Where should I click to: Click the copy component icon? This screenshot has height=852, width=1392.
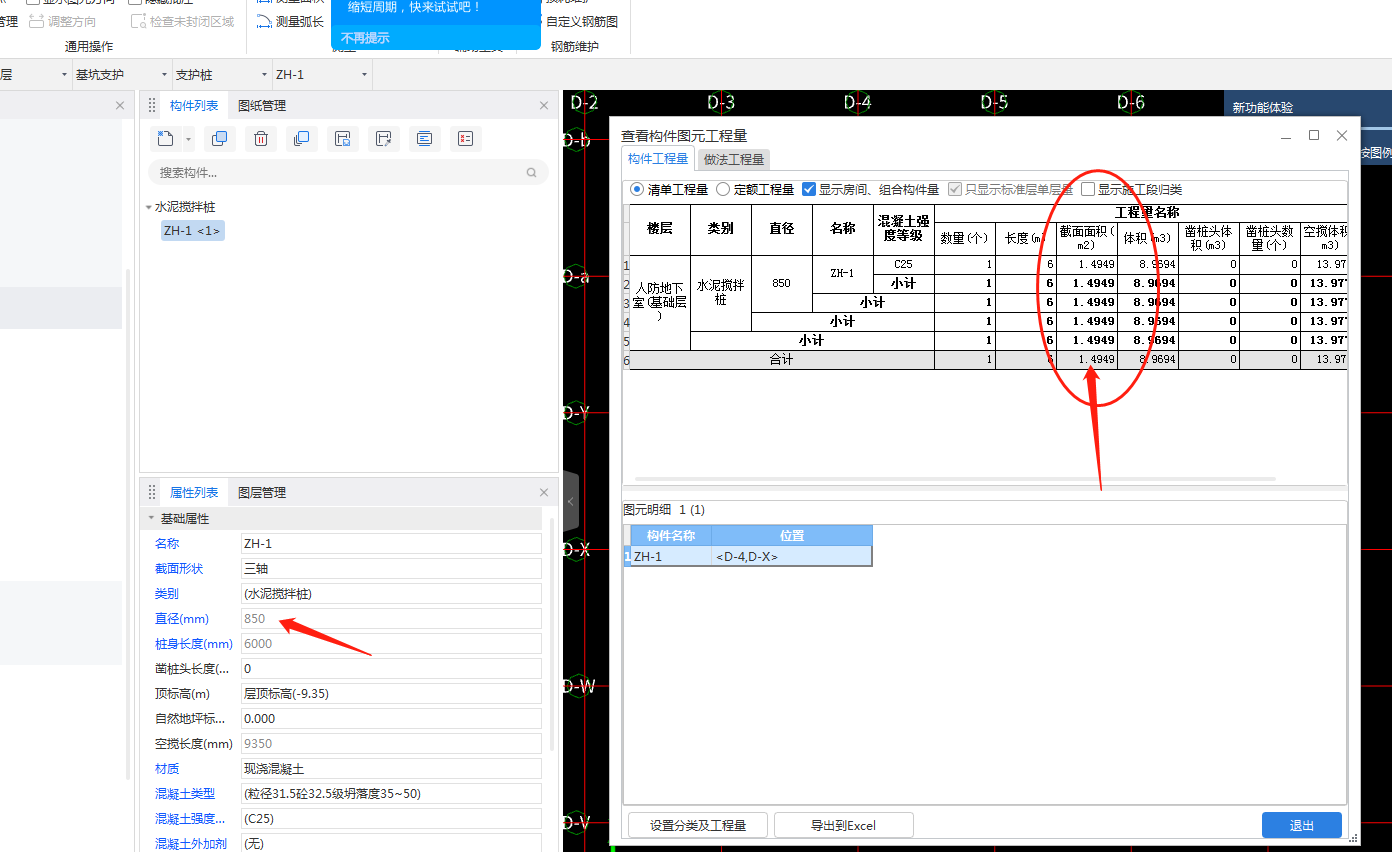[x=220, y=139]
